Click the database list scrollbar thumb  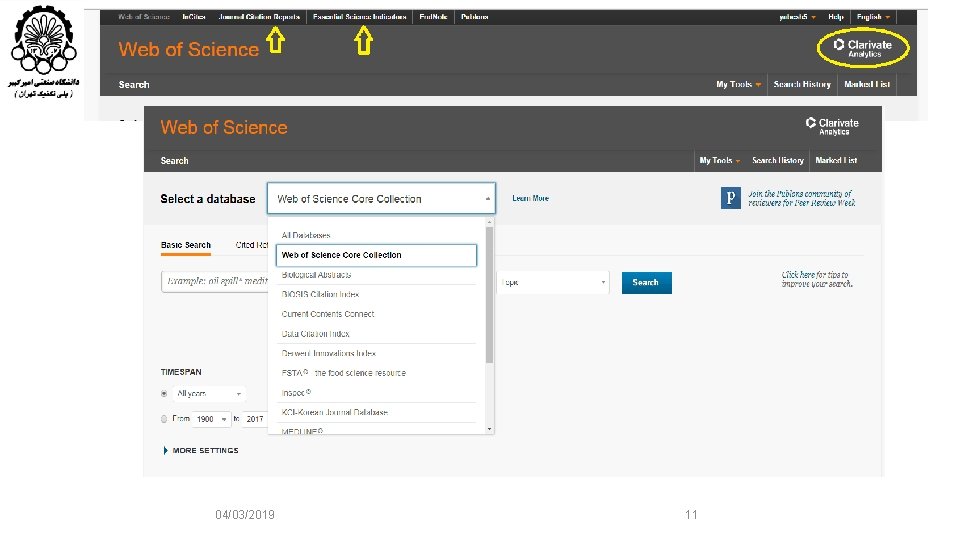[489, 295]
